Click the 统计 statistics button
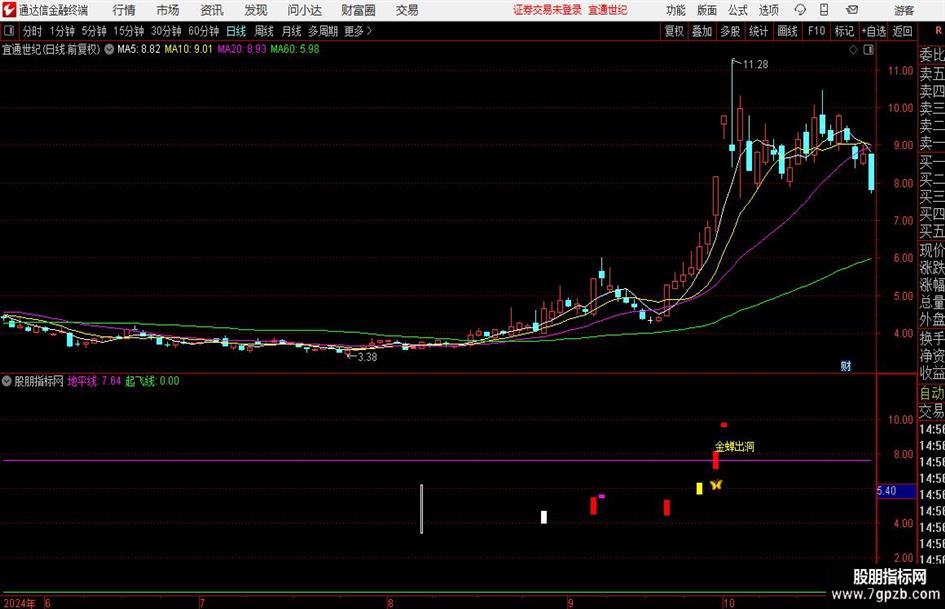The height and width of the screenshot is (609, 945). [758, 31]
